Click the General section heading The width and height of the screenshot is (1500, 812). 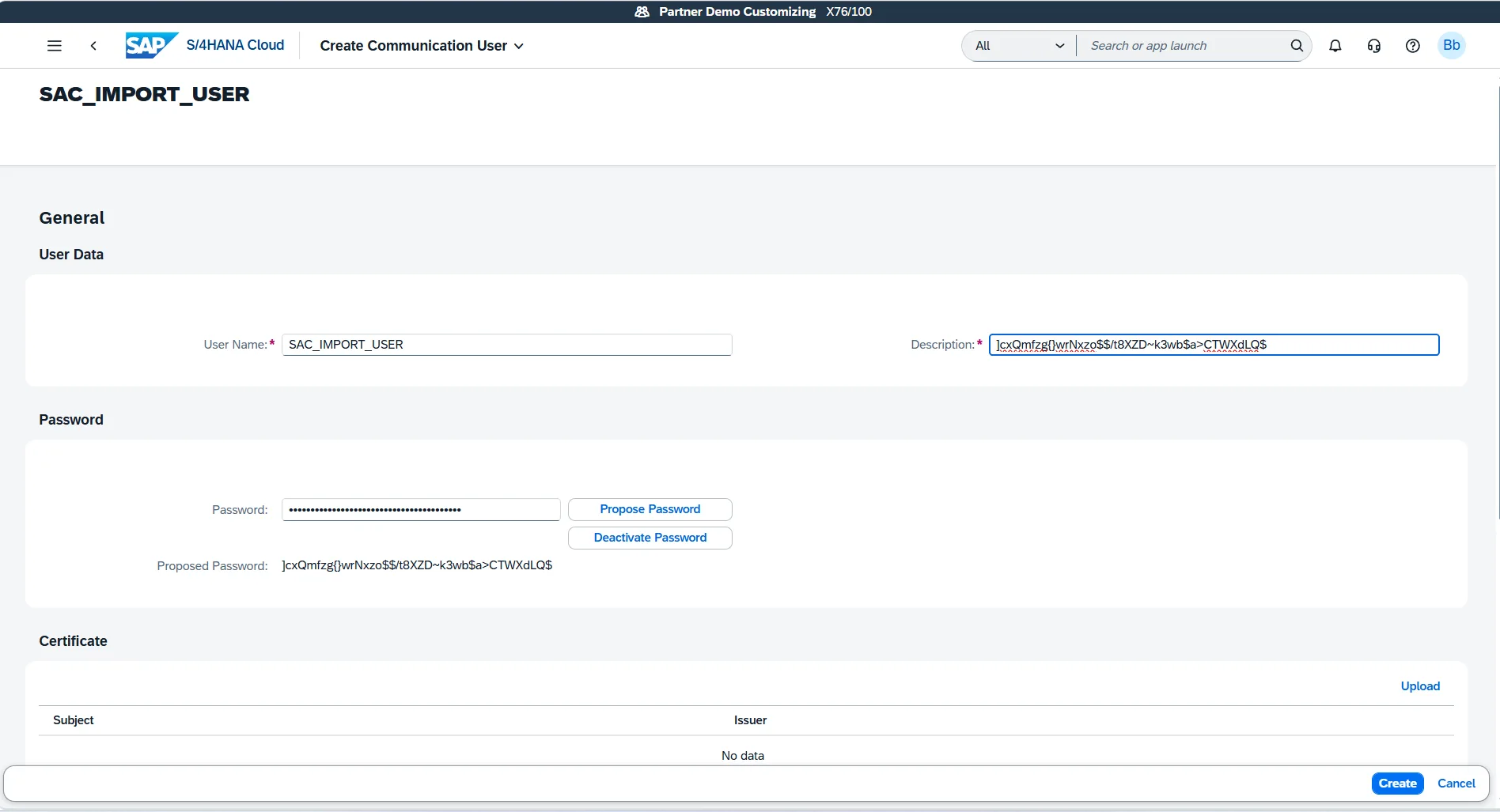(71, 218)
